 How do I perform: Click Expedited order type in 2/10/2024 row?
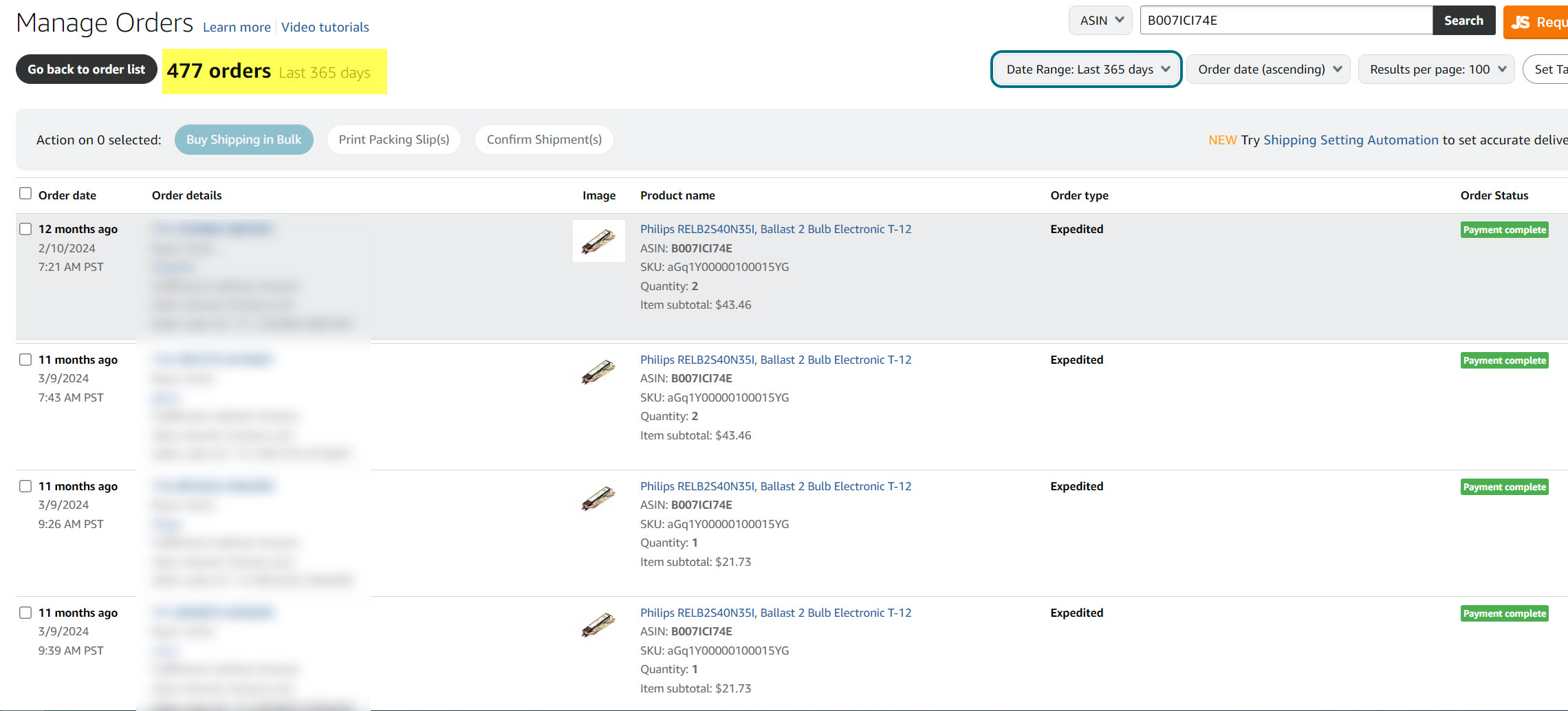(x=1076, y=229)
